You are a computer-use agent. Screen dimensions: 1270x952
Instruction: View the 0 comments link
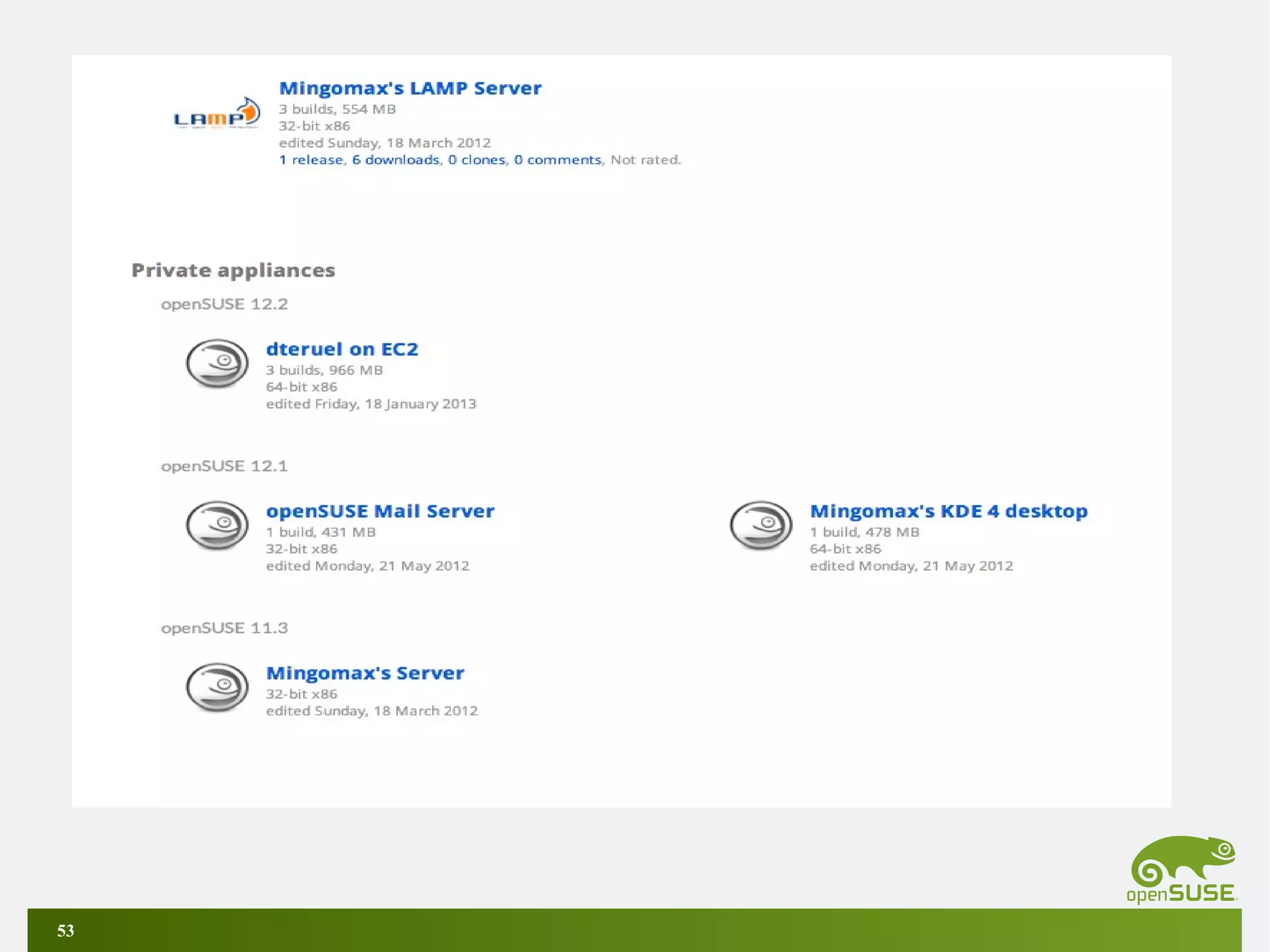[x=557, y=160]
